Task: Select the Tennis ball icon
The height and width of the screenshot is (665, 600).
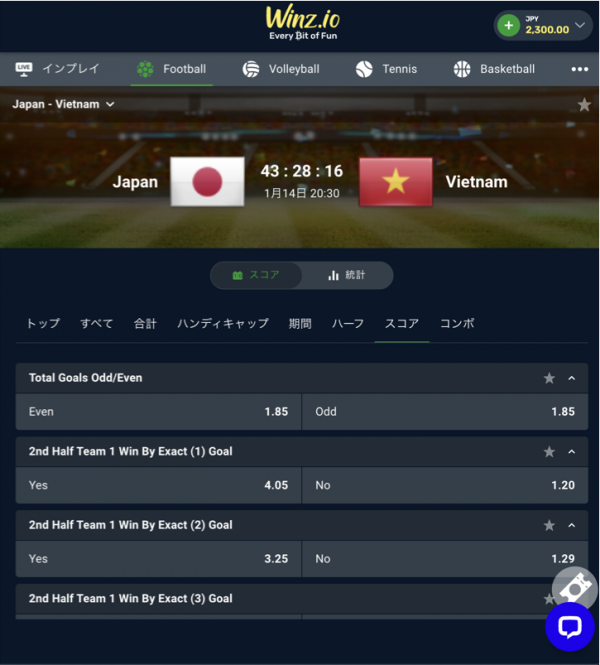Action: click(364, 69)
